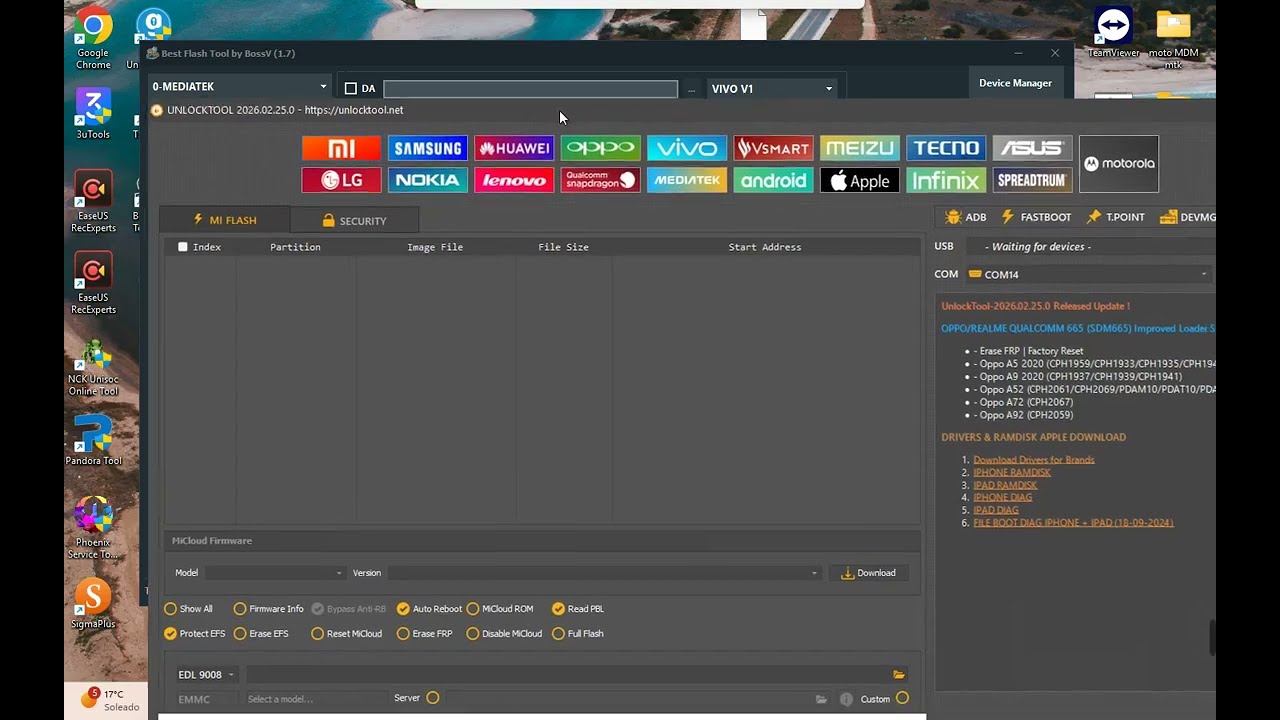Select the LG brand icon

(341, 180)
